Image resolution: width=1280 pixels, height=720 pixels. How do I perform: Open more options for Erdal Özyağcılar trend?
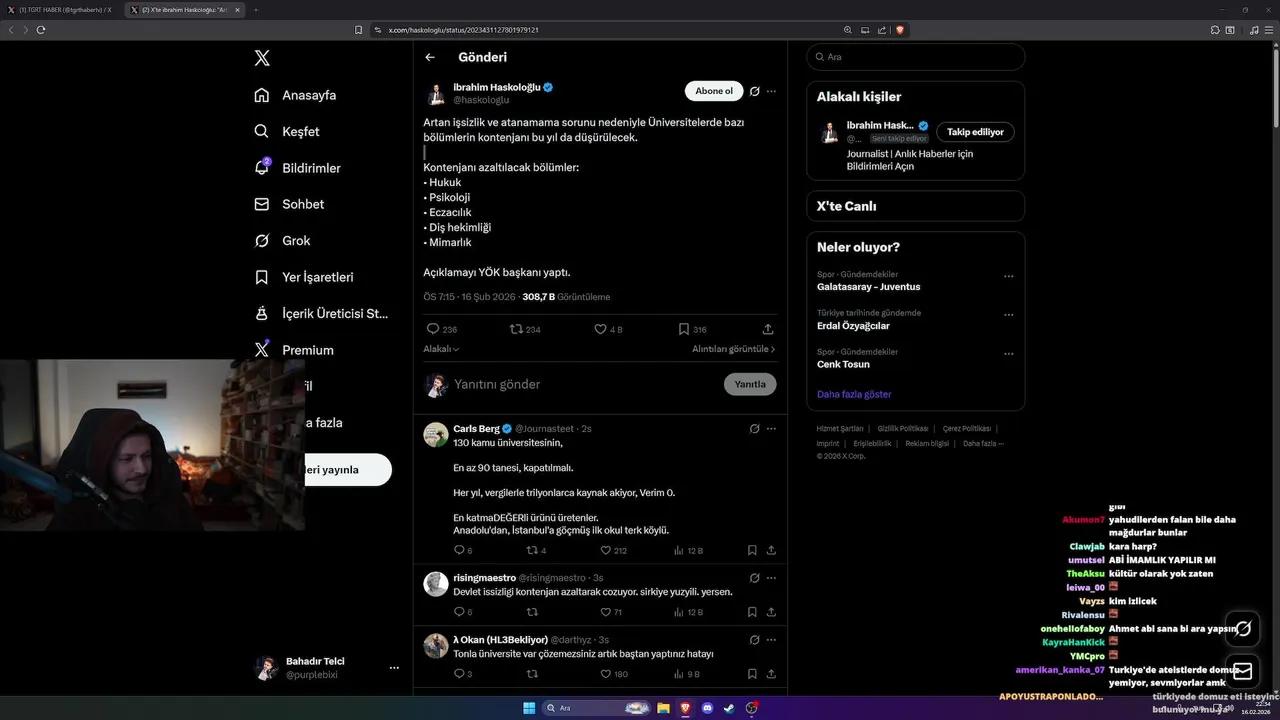pos(1009,315)
